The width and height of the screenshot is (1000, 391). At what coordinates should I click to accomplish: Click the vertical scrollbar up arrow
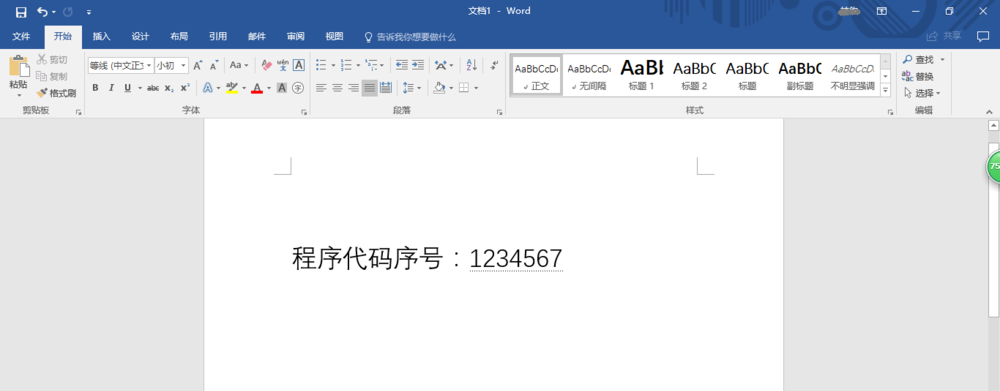[993, 126]
